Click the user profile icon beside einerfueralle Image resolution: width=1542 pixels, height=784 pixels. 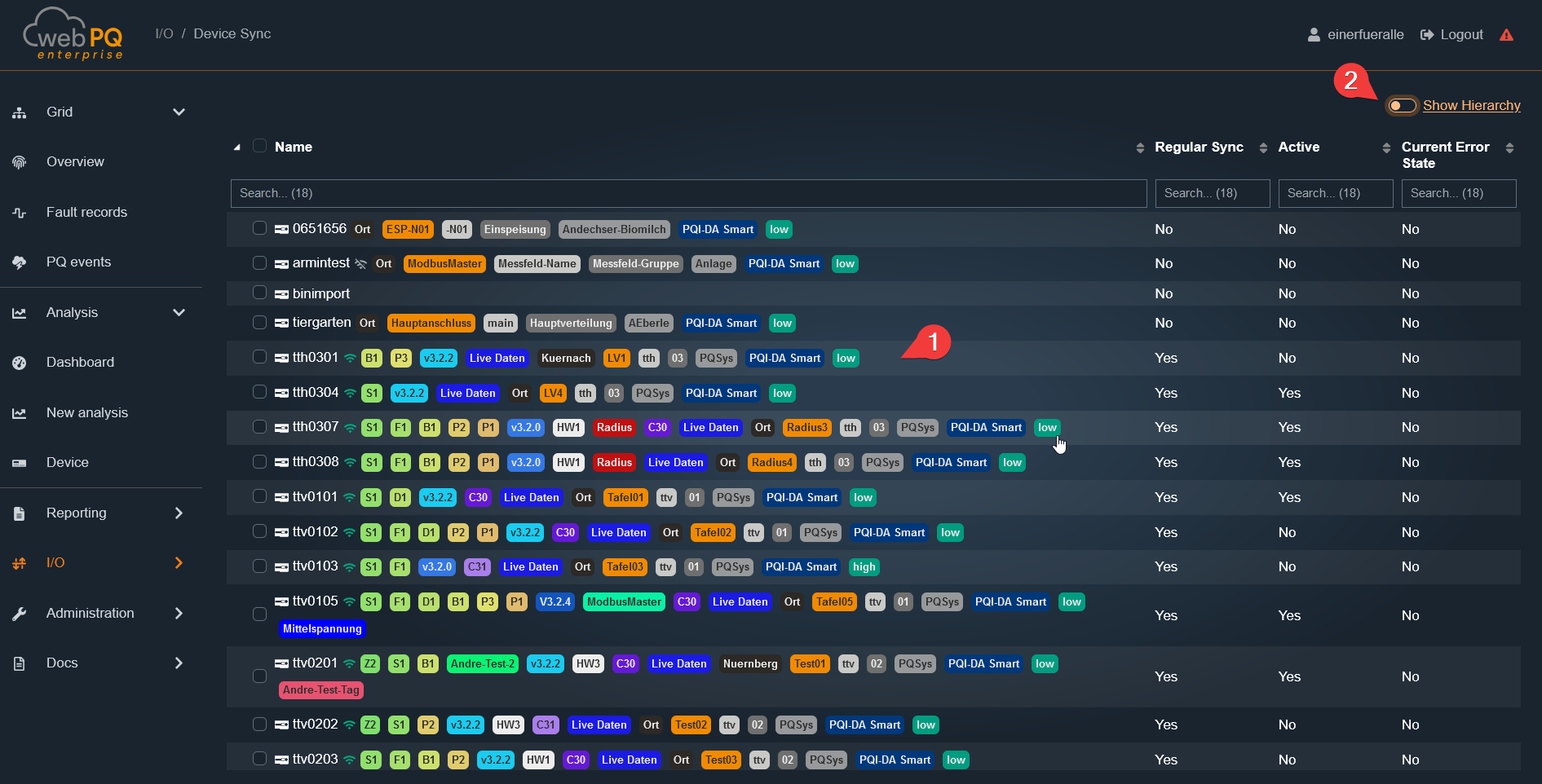[x=1314, y=35]
